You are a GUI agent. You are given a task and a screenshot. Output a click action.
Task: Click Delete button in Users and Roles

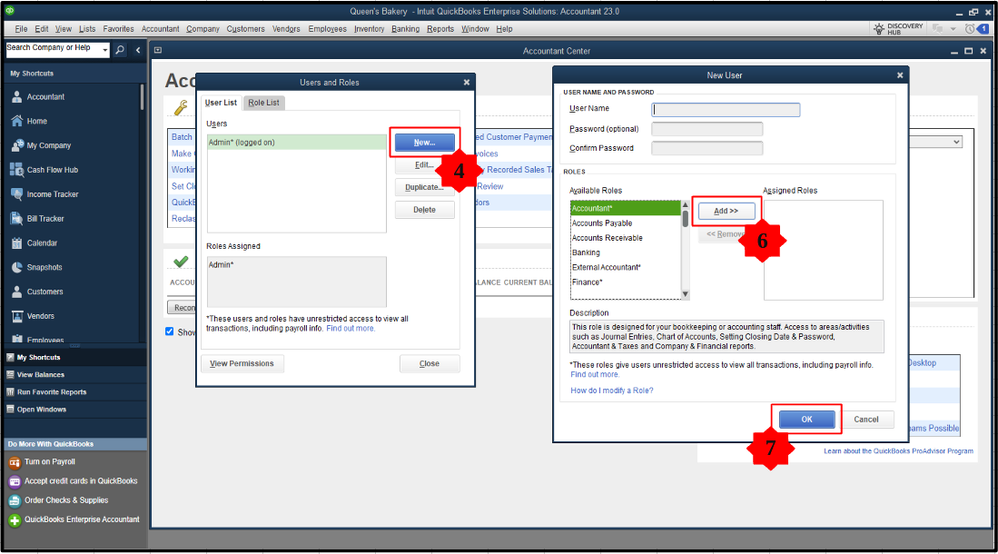[425, 210]
